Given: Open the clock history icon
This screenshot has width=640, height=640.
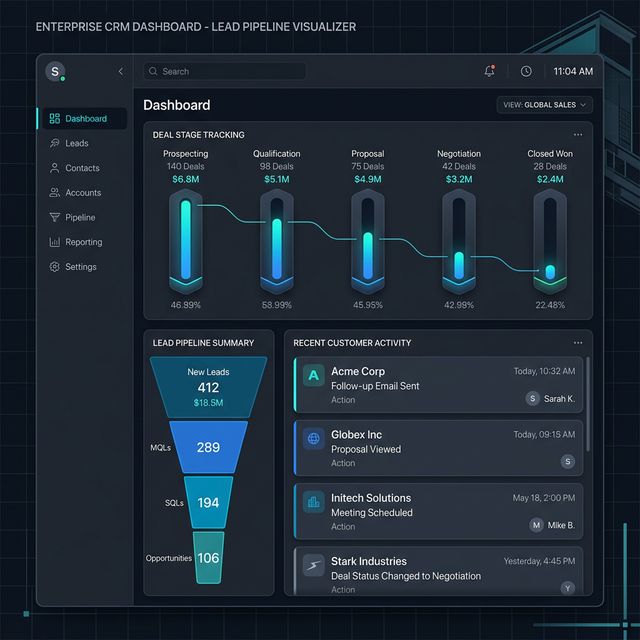Looking at the screenshot, I should tap(526, 71).
